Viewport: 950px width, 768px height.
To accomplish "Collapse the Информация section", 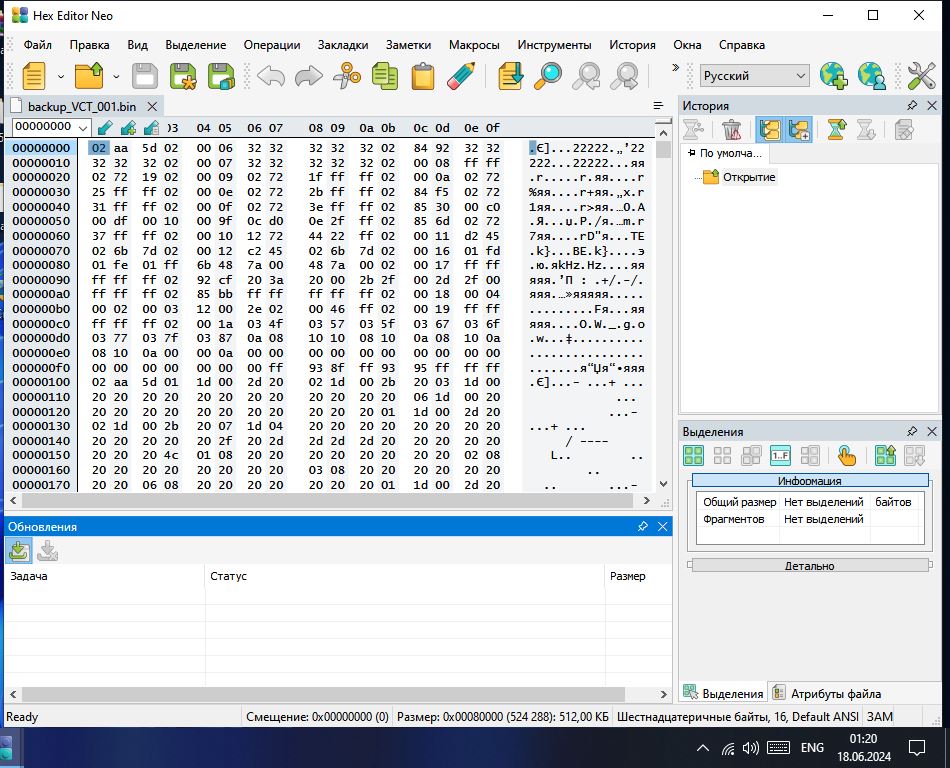I will coord(810,481).
